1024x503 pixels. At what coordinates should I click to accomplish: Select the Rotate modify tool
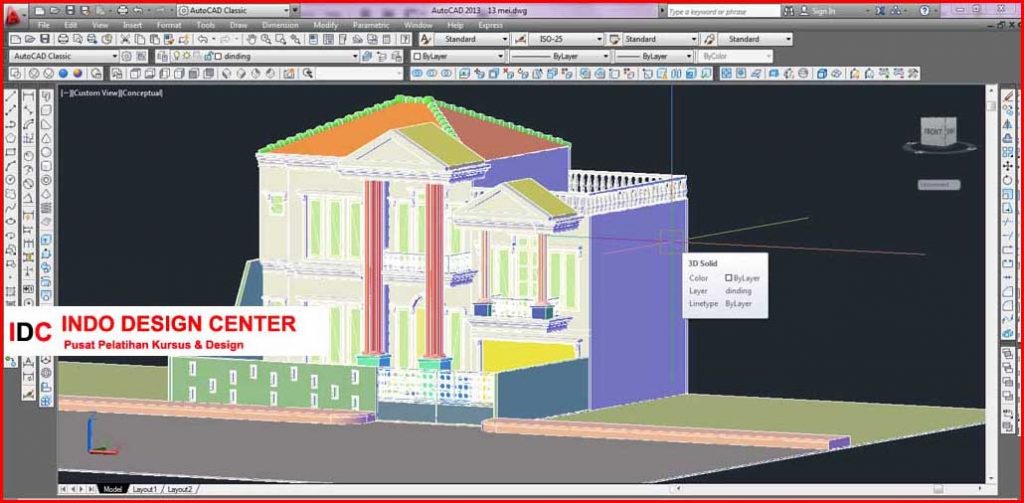[1009, 180]
